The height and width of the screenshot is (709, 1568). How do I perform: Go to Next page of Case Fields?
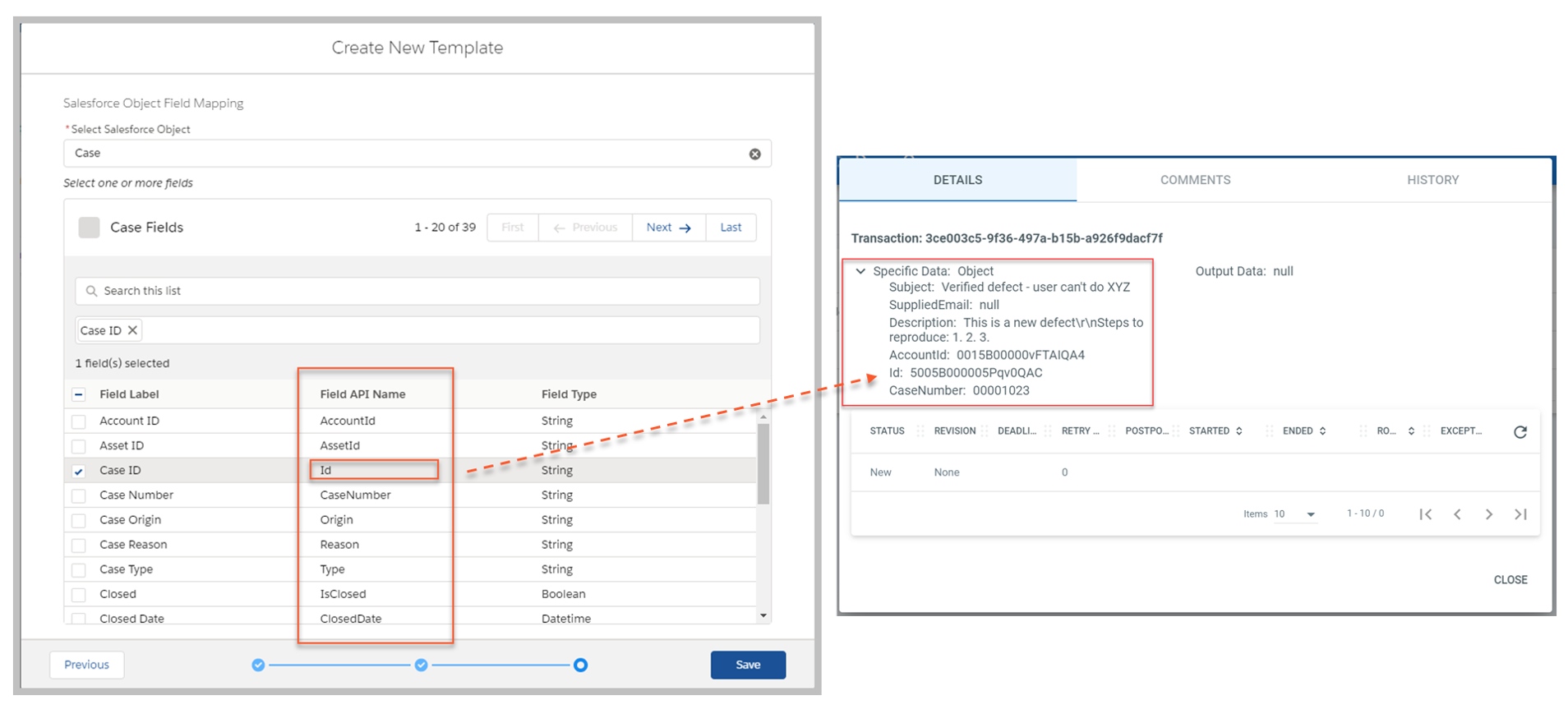click(668, 228)
